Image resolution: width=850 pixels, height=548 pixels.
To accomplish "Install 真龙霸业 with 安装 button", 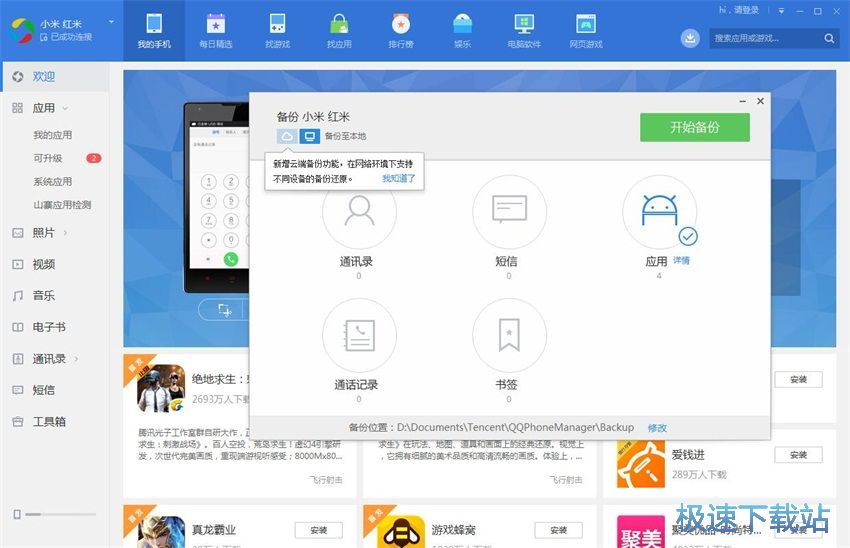I will click(319, 530).
